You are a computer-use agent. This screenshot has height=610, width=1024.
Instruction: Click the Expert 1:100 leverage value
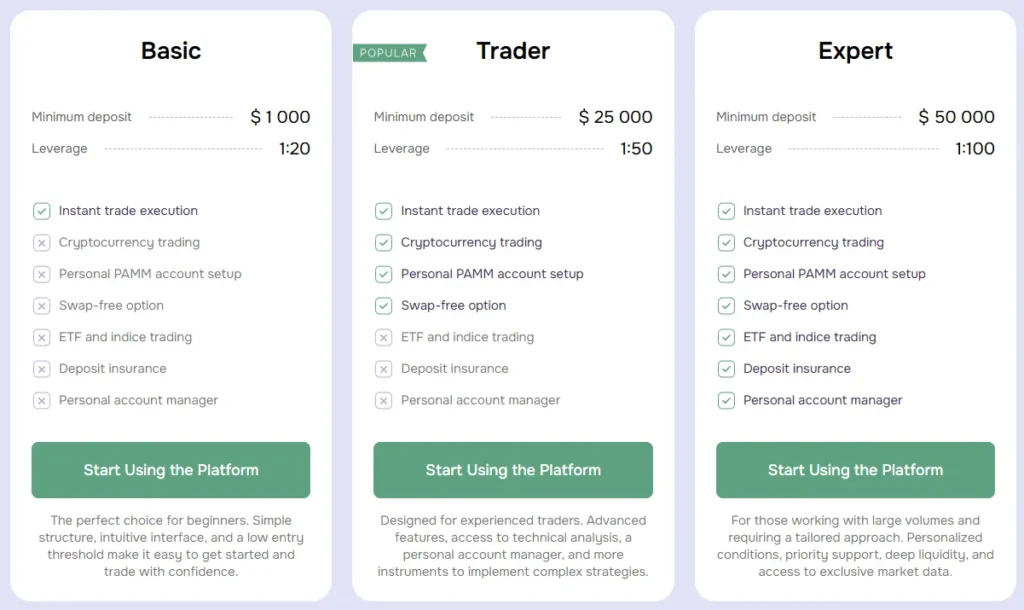click(974, 149)
